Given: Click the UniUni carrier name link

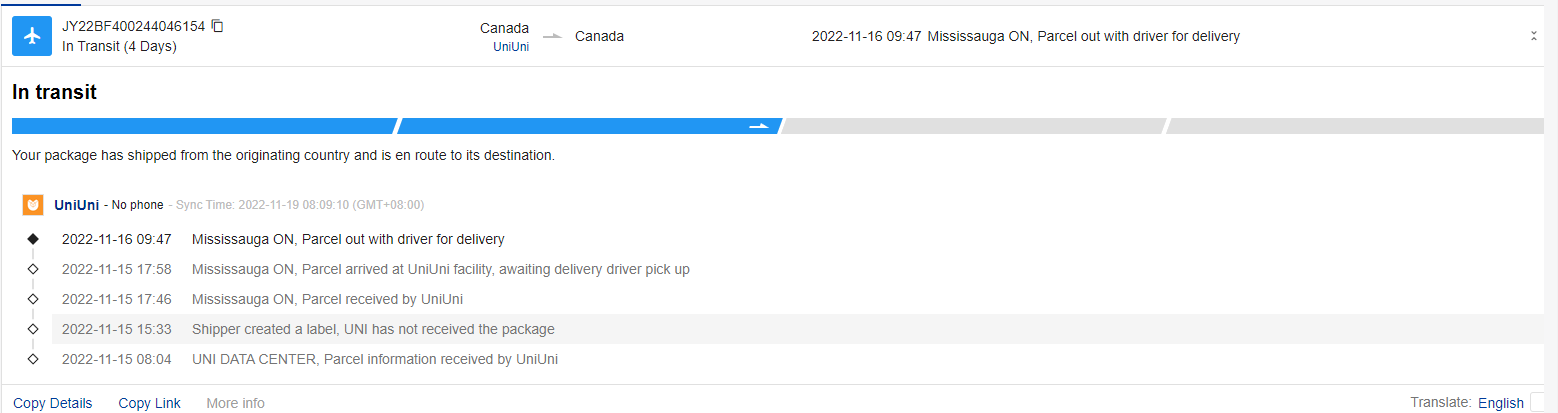Looking at the screenshot, I should click(76, 205).
